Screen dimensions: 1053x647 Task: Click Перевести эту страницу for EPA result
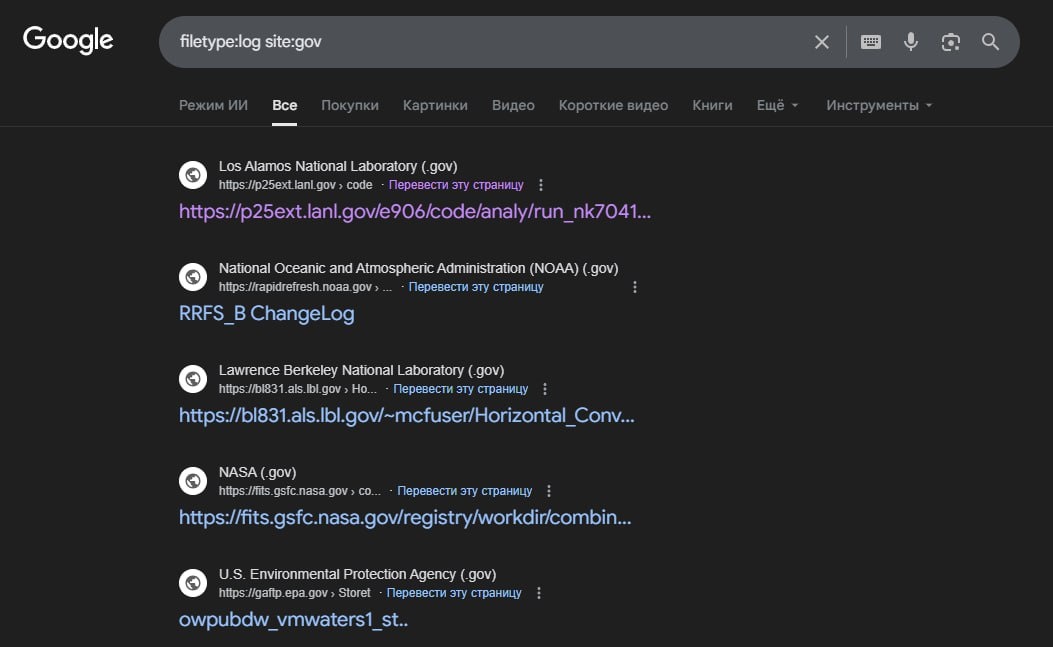454,593
